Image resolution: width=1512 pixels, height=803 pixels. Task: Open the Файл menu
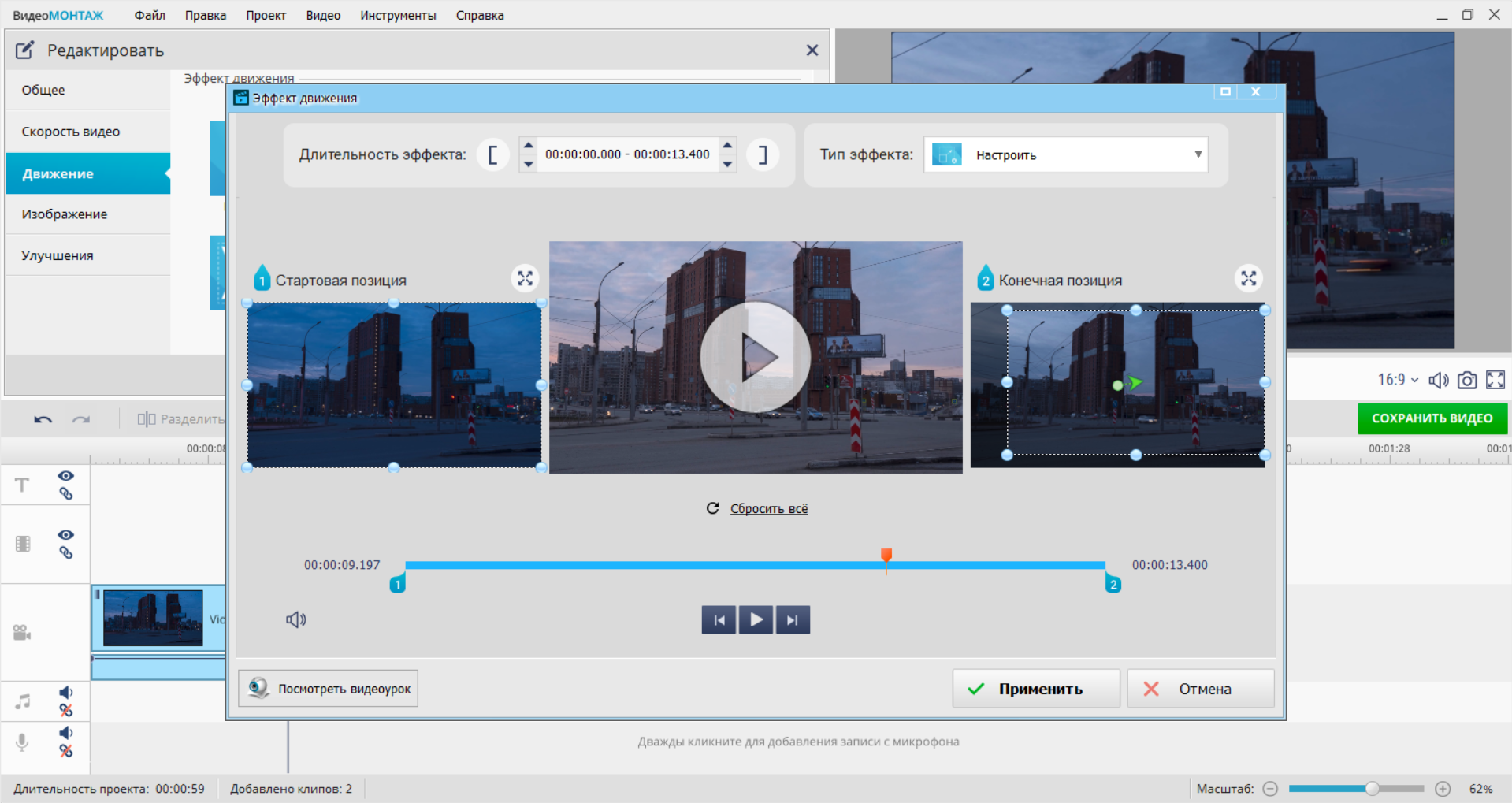point(150,15)
